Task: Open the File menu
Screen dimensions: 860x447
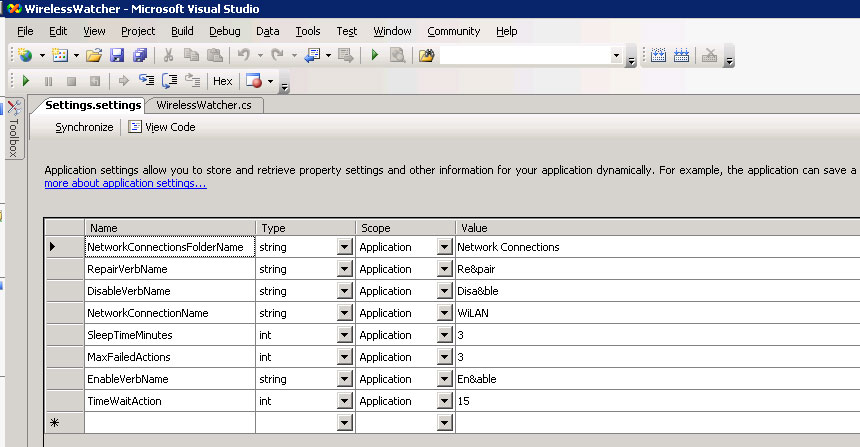Action: pos(25,31)
